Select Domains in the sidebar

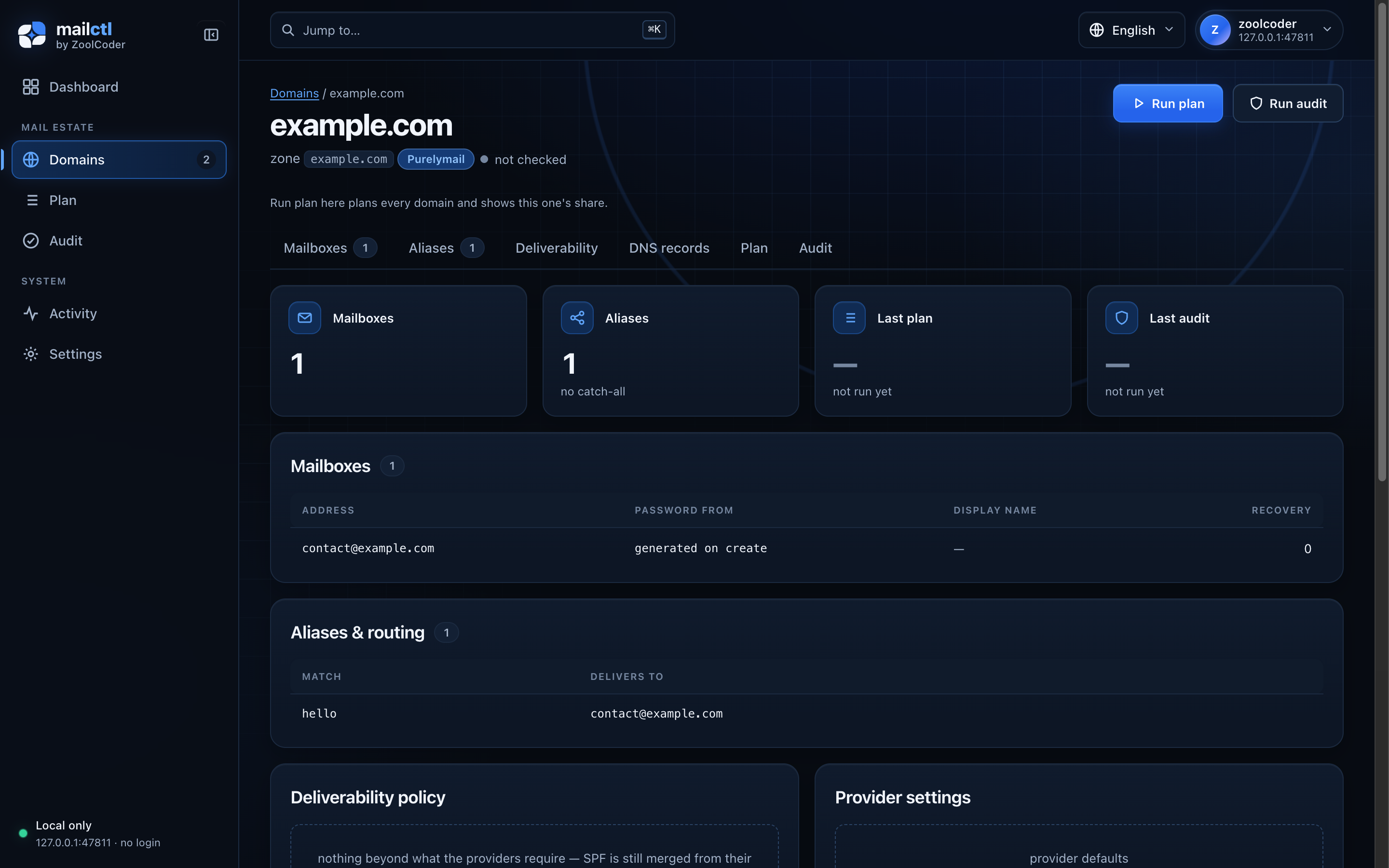[x=119, y=160]
